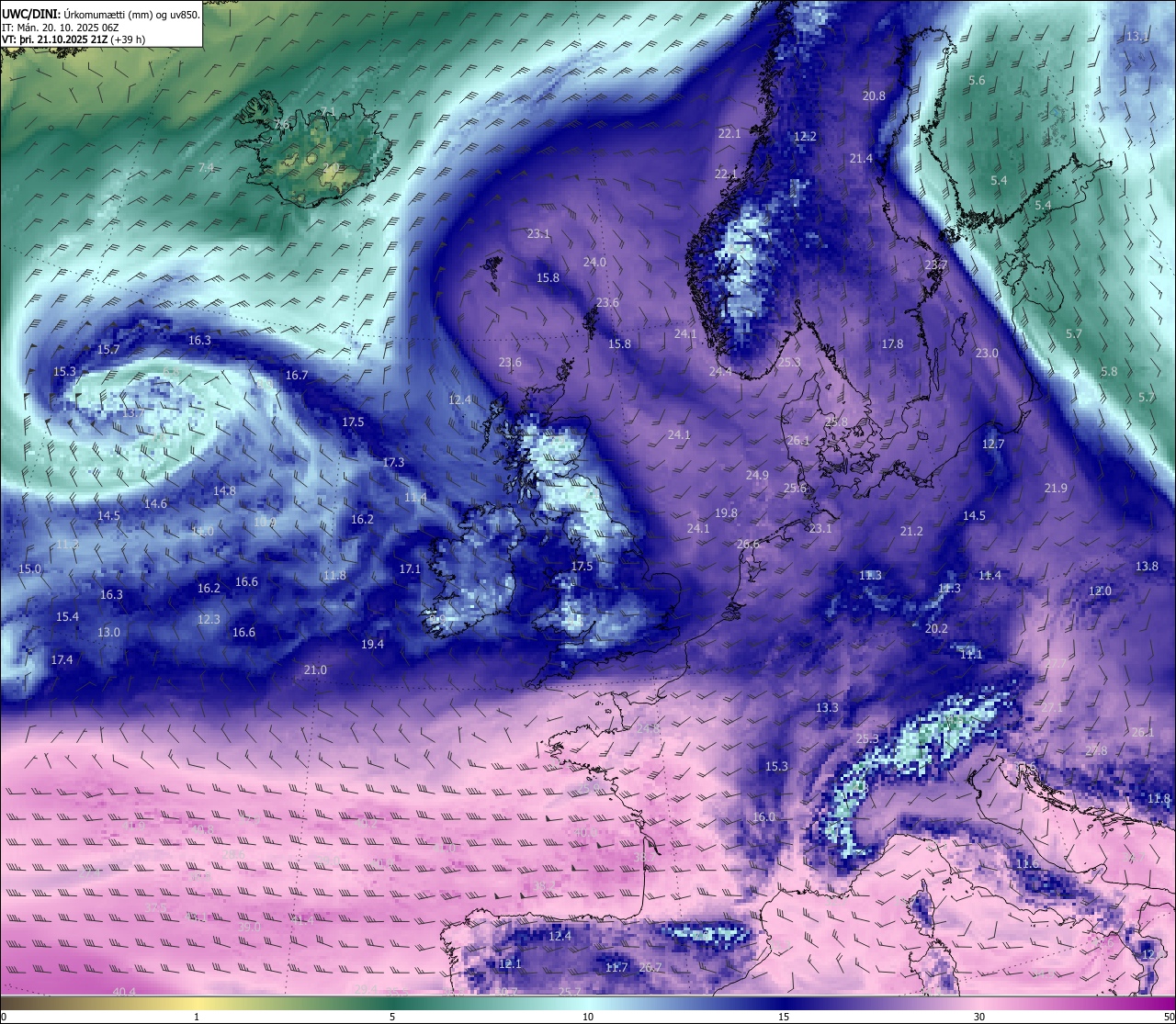Click the 19.8 value label
Screen dimensions: 1176x1024
tap(726, 512)
